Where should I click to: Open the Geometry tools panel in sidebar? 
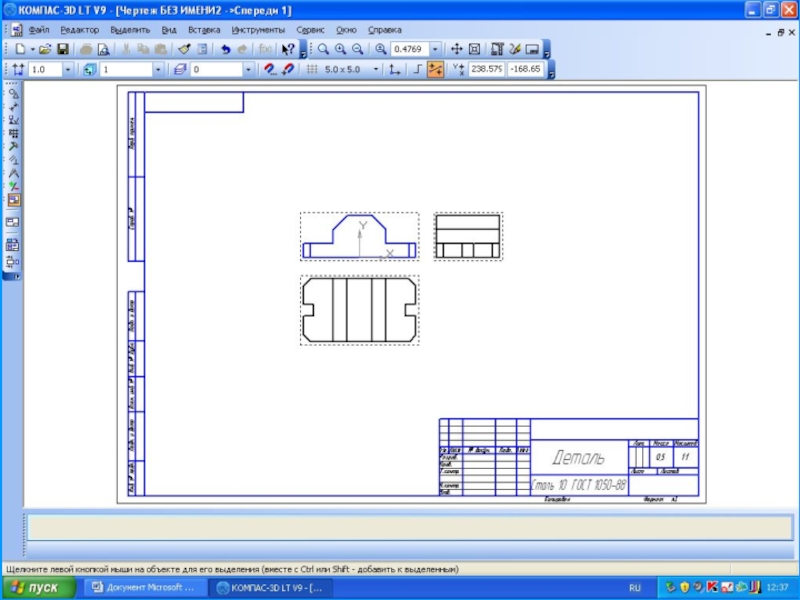point(13,93)
